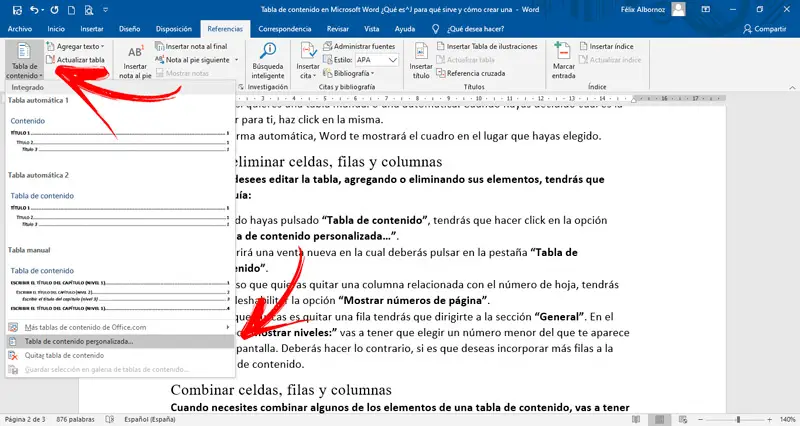Click the New document icon in quick access toolbar
800x426 pixels.
tap(72, 10)
